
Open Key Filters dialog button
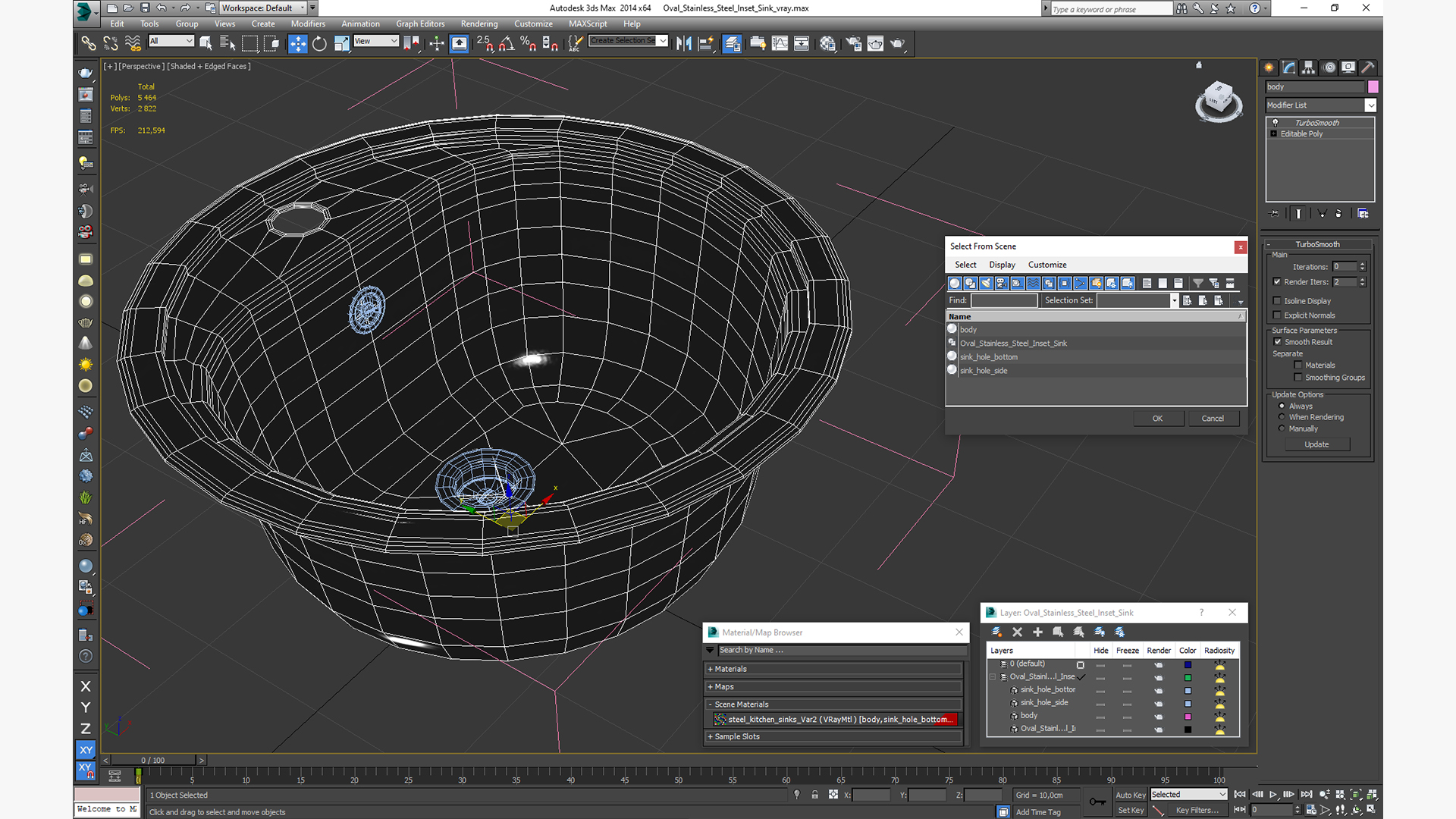click(x=1197, y=810)
